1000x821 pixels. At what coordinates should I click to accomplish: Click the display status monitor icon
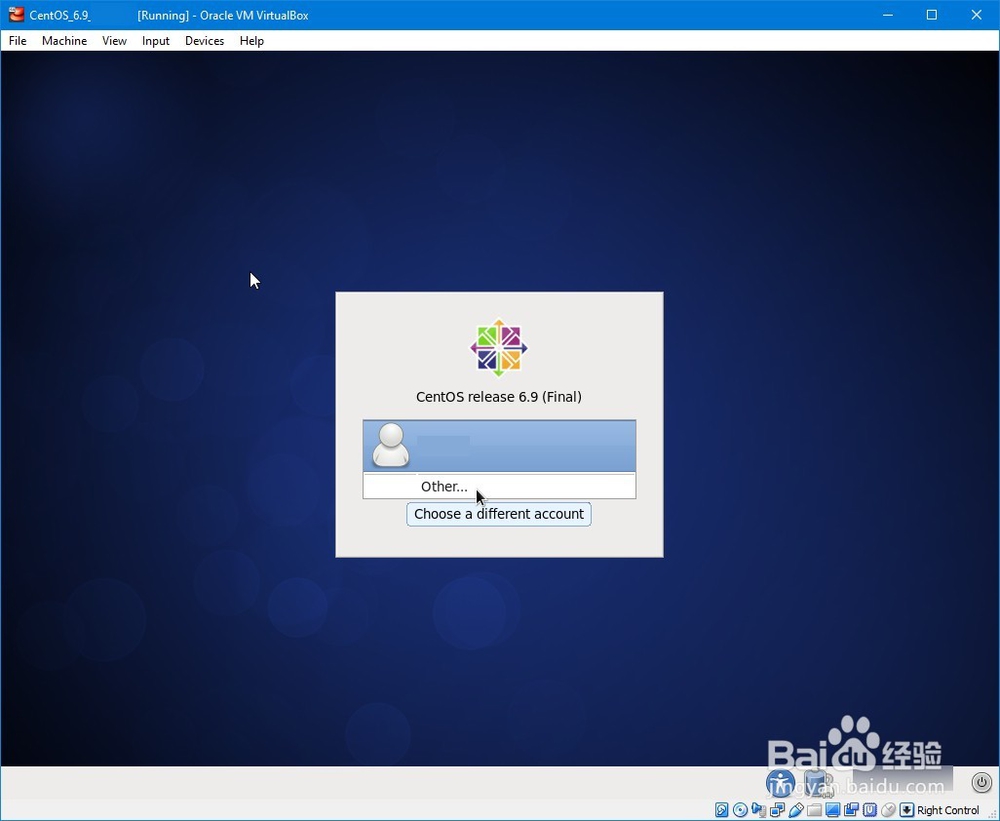click(832, 810)
